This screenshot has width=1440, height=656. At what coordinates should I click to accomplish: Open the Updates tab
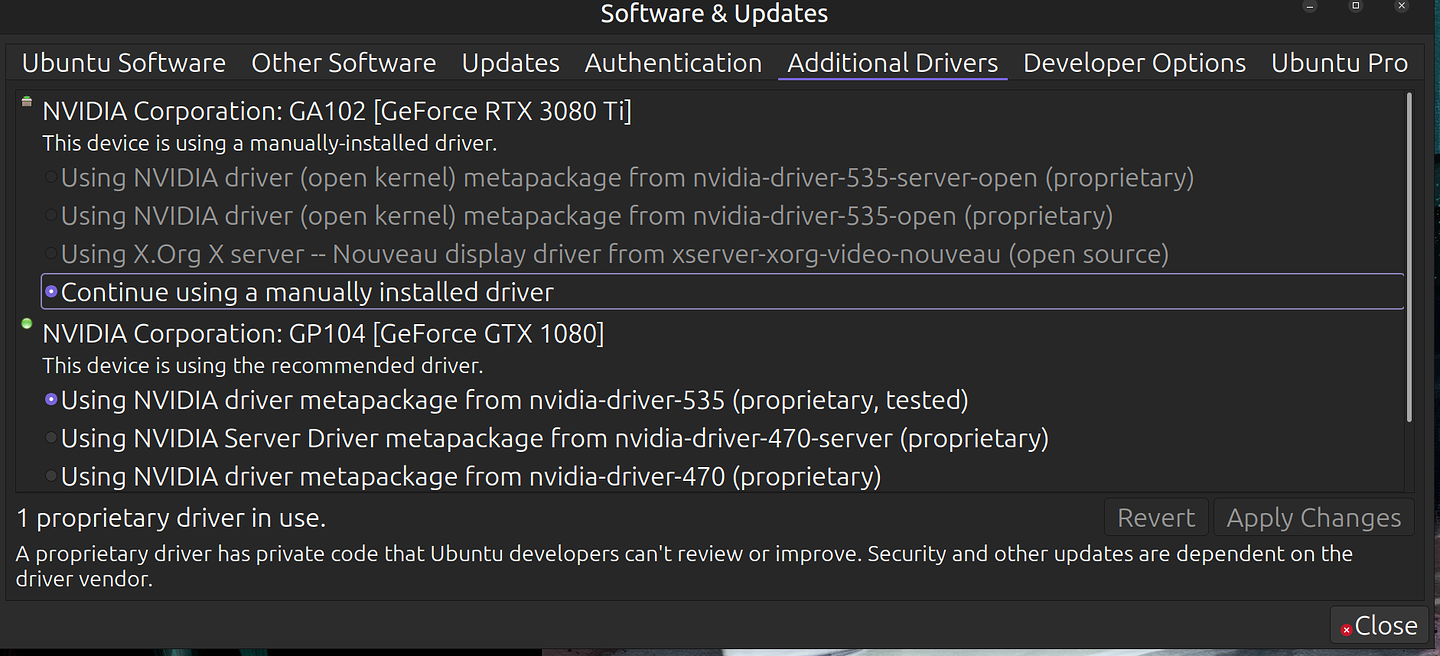tap(510, 62)
